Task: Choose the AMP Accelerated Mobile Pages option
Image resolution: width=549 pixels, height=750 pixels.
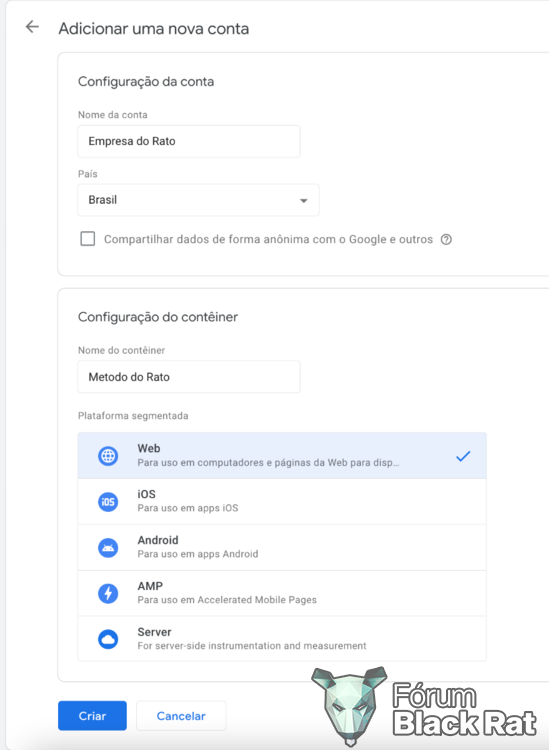Action: click(282, 594)
